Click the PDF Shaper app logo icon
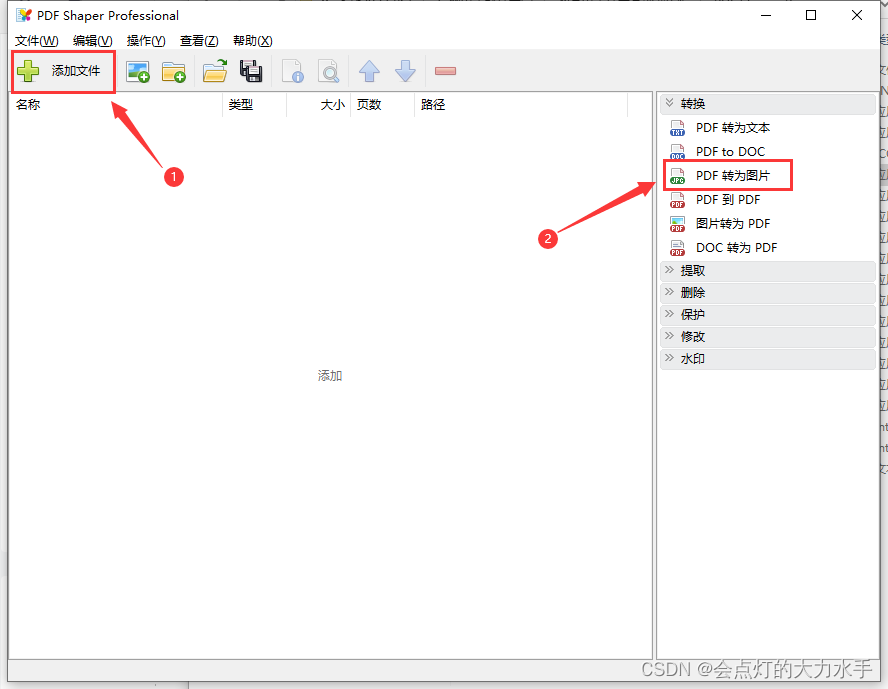The image size is (888, 689). [24, 15]
